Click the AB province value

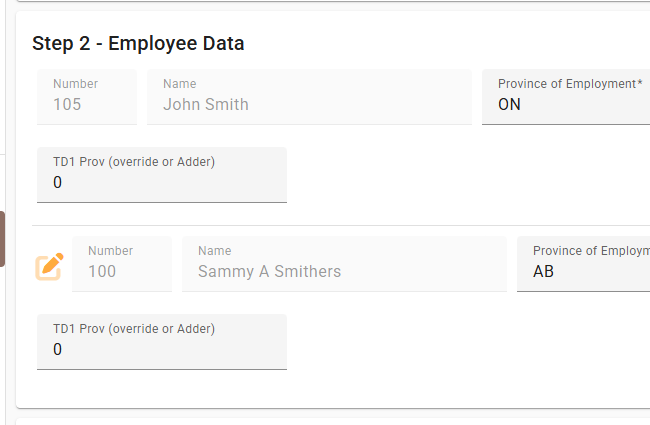tap(544, 272)
